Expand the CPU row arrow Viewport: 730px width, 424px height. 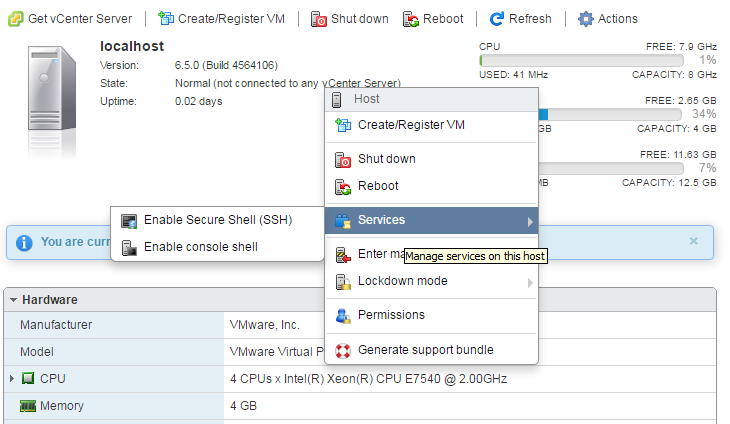[12, 378]
